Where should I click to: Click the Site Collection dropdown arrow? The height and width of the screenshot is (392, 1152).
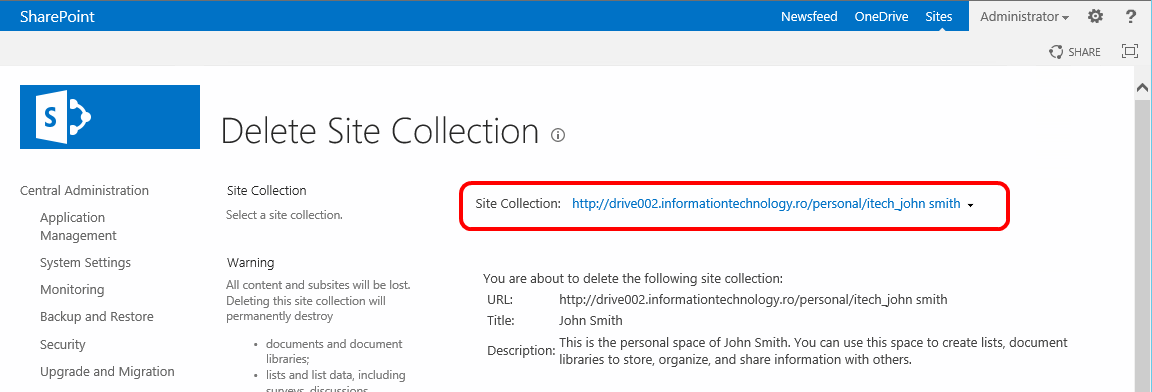pyautogui.click(x=971, y=206)
